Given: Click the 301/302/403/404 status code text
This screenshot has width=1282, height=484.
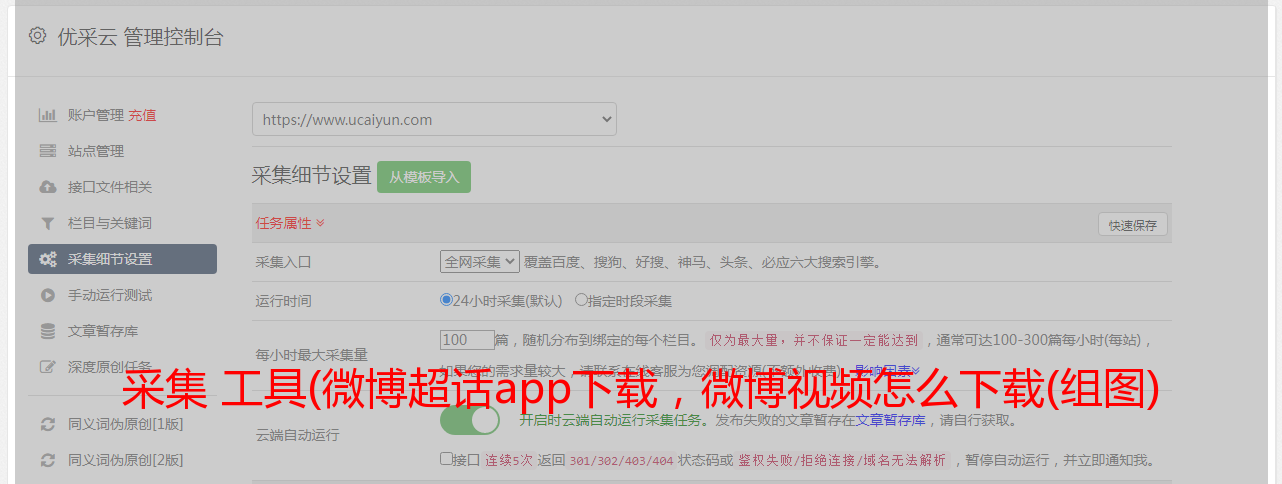Looking at the screenshot, I should (620, 461).
